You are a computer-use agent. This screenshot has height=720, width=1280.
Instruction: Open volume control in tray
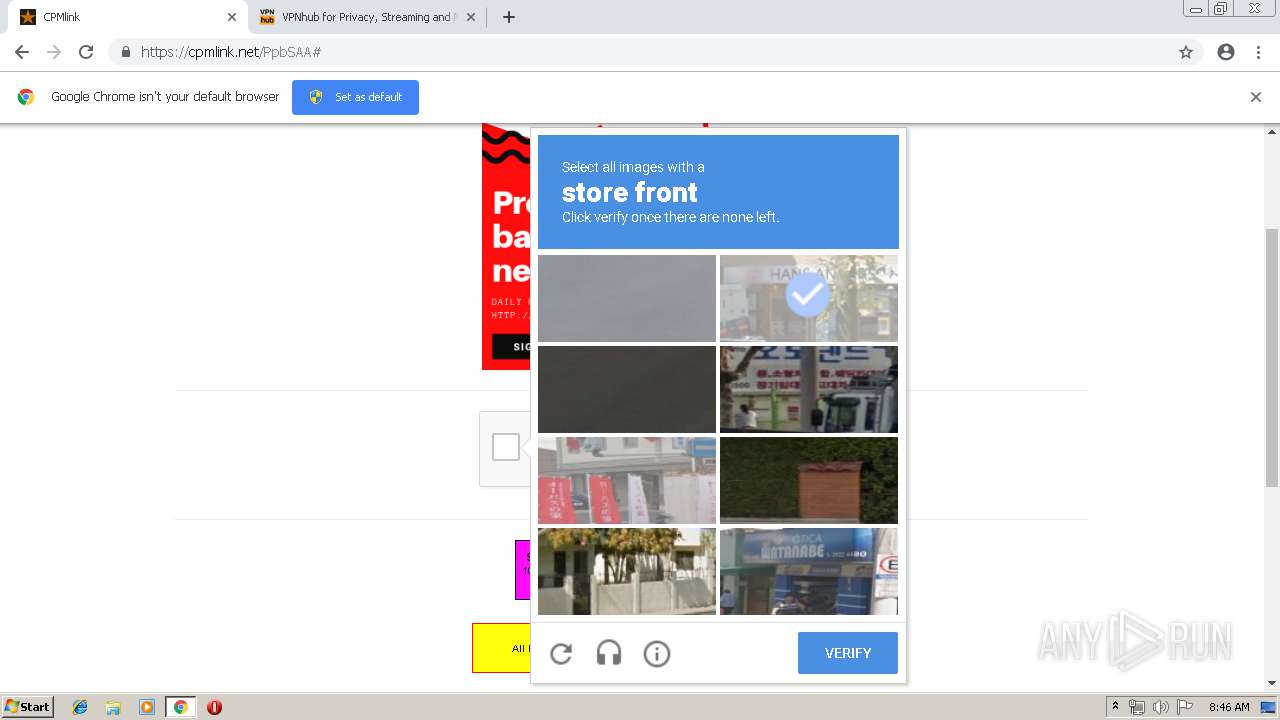pos(1161,707)
